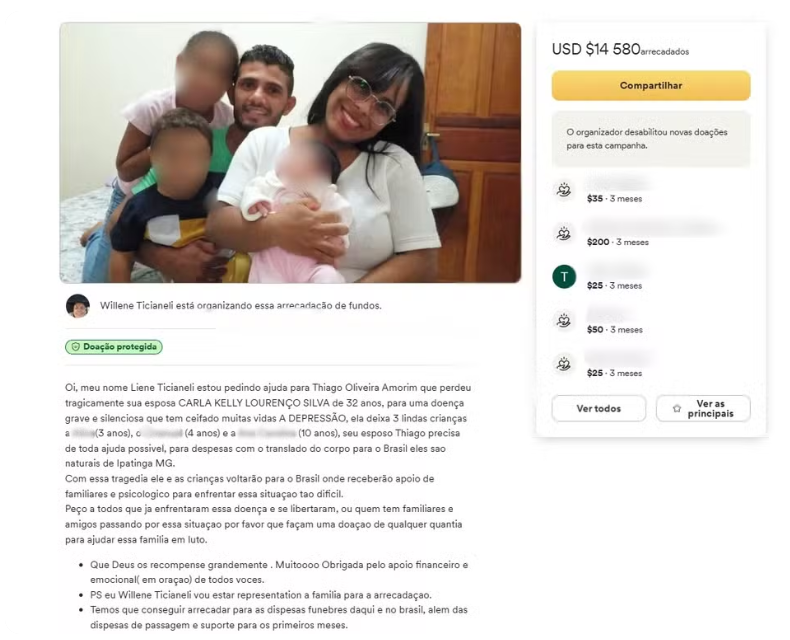Click the USD $14 580 arrecadados total
This screenshot has width=790, height=640.
(620, 49)
